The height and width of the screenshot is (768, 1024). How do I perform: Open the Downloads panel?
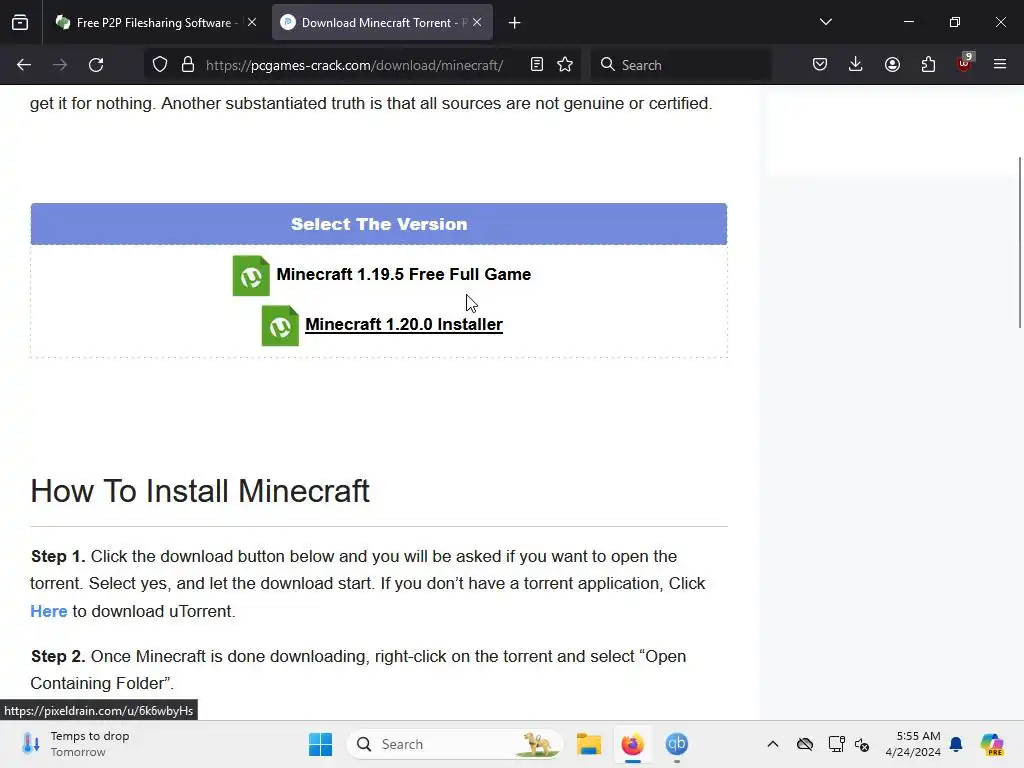tap(856, 65)
